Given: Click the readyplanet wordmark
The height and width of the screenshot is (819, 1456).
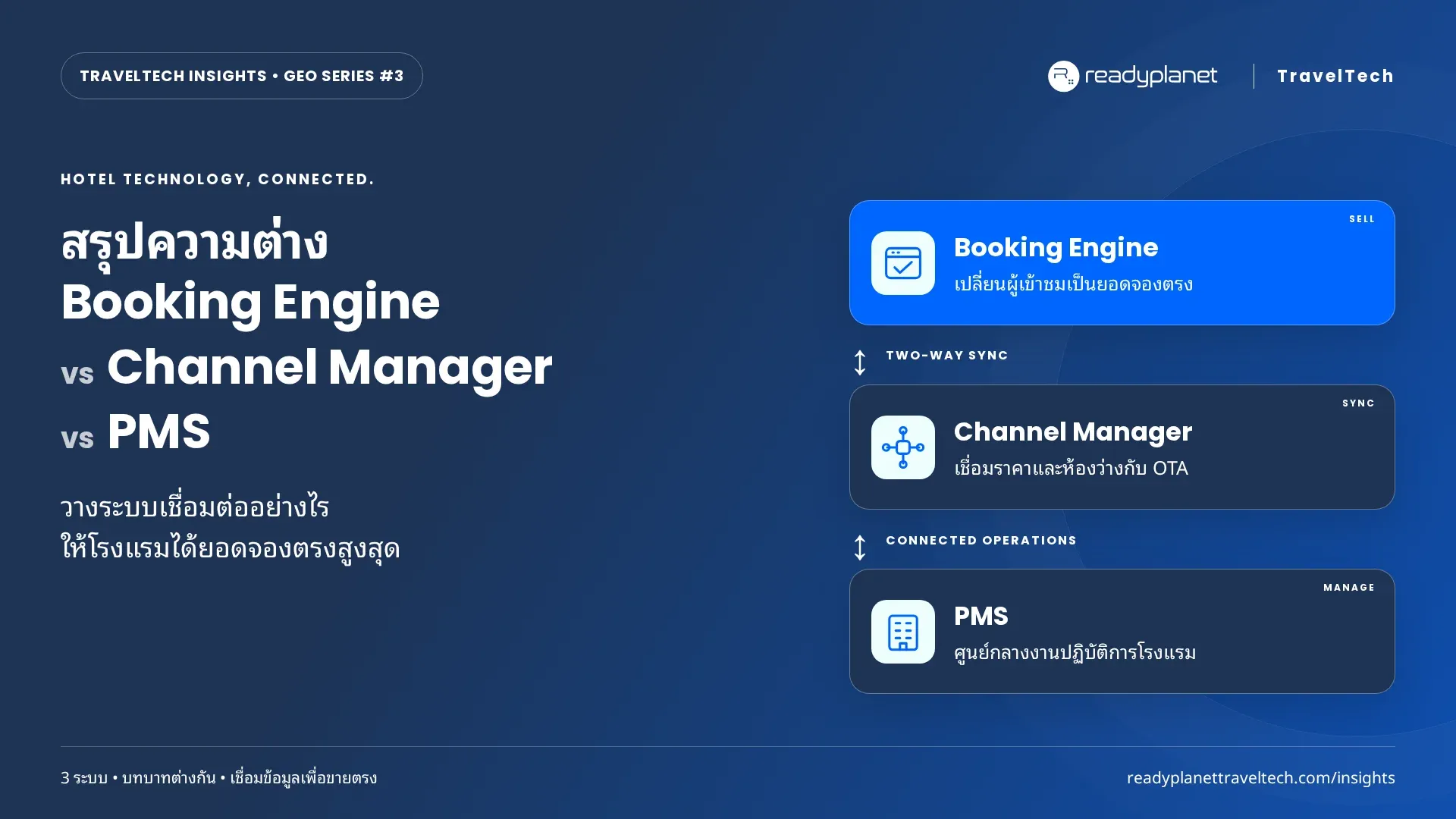Looking at the screenshot, I should [1151, 76].
